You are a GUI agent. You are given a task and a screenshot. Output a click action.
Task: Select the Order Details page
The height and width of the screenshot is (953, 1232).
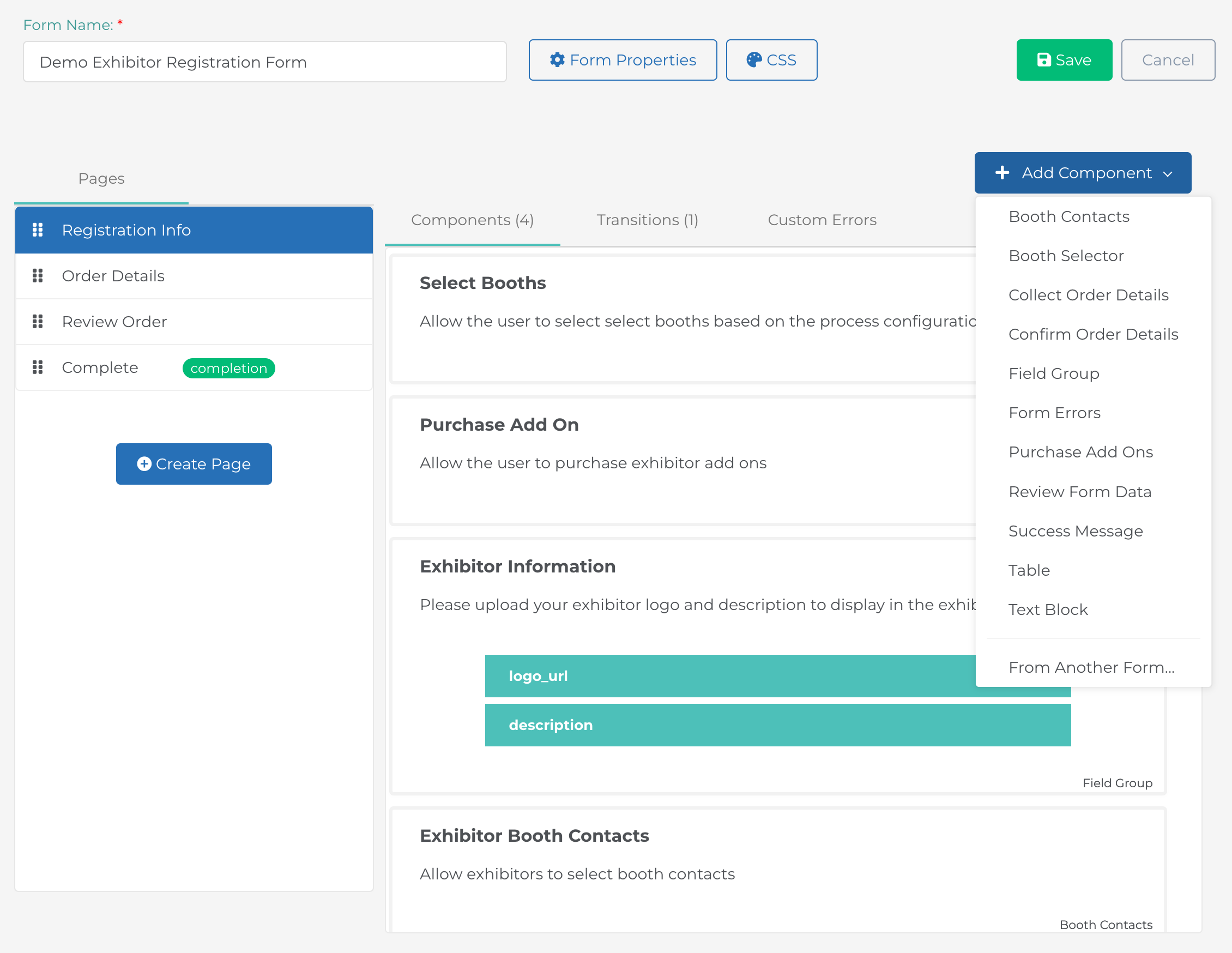[x=194, y=276]
